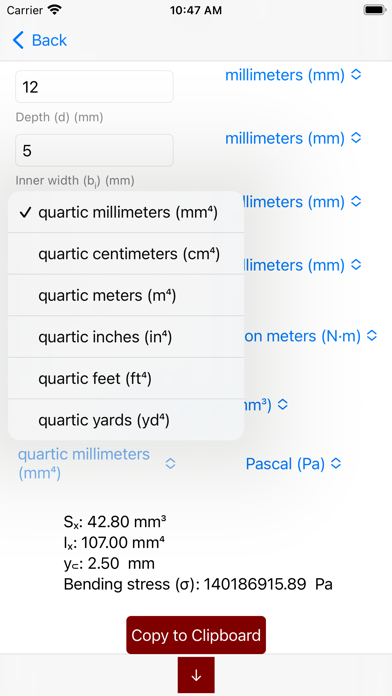Select quartic yards (yd⁴) entry
Screen dimensions: 392x696
coord(126,419)
